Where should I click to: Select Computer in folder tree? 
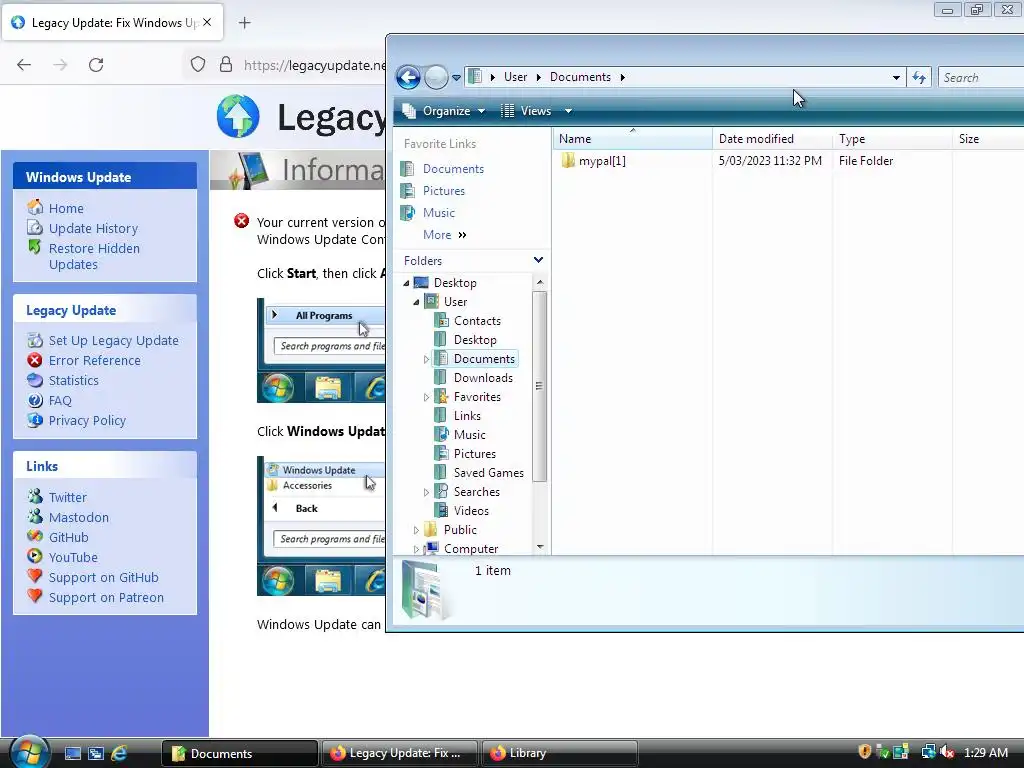471,549
